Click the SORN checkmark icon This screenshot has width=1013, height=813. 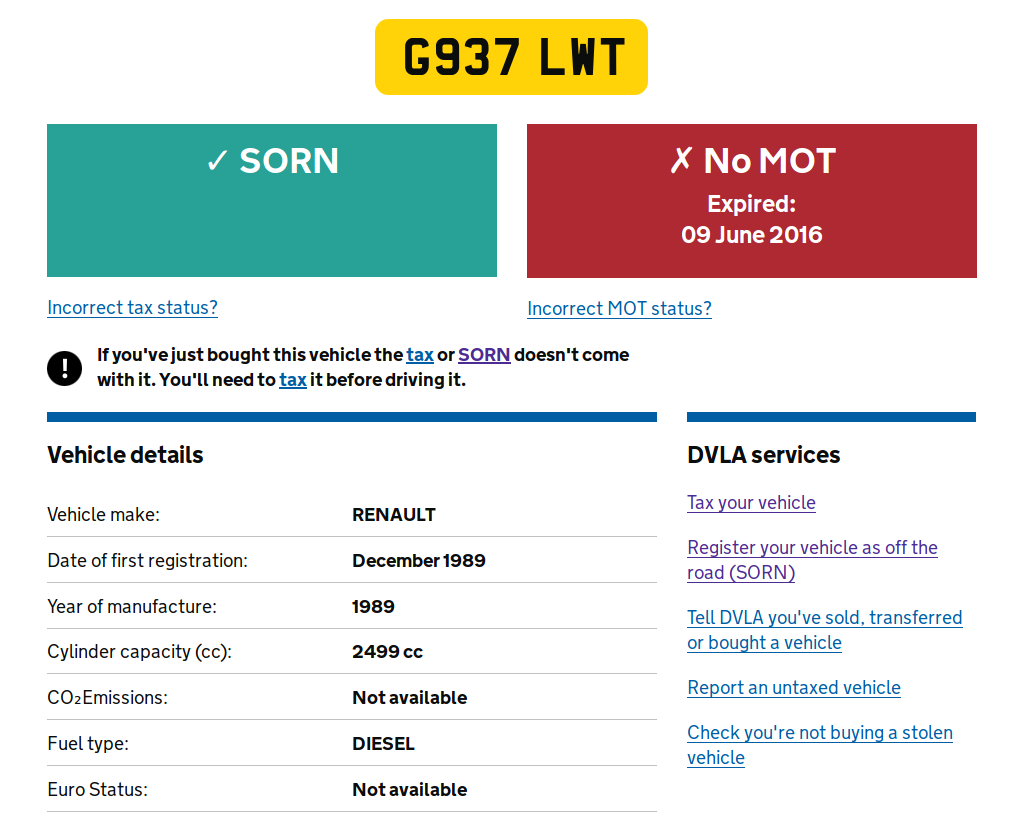click(217, 160)
